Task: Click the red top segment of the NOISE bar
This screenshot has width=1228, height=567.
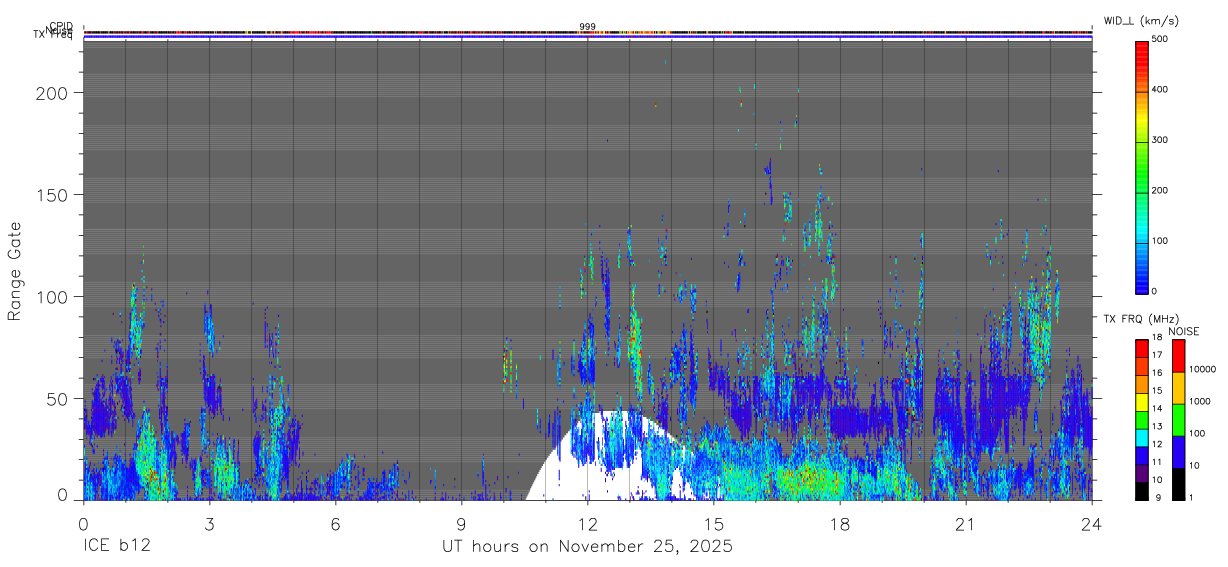Action: pos(1178,356)
